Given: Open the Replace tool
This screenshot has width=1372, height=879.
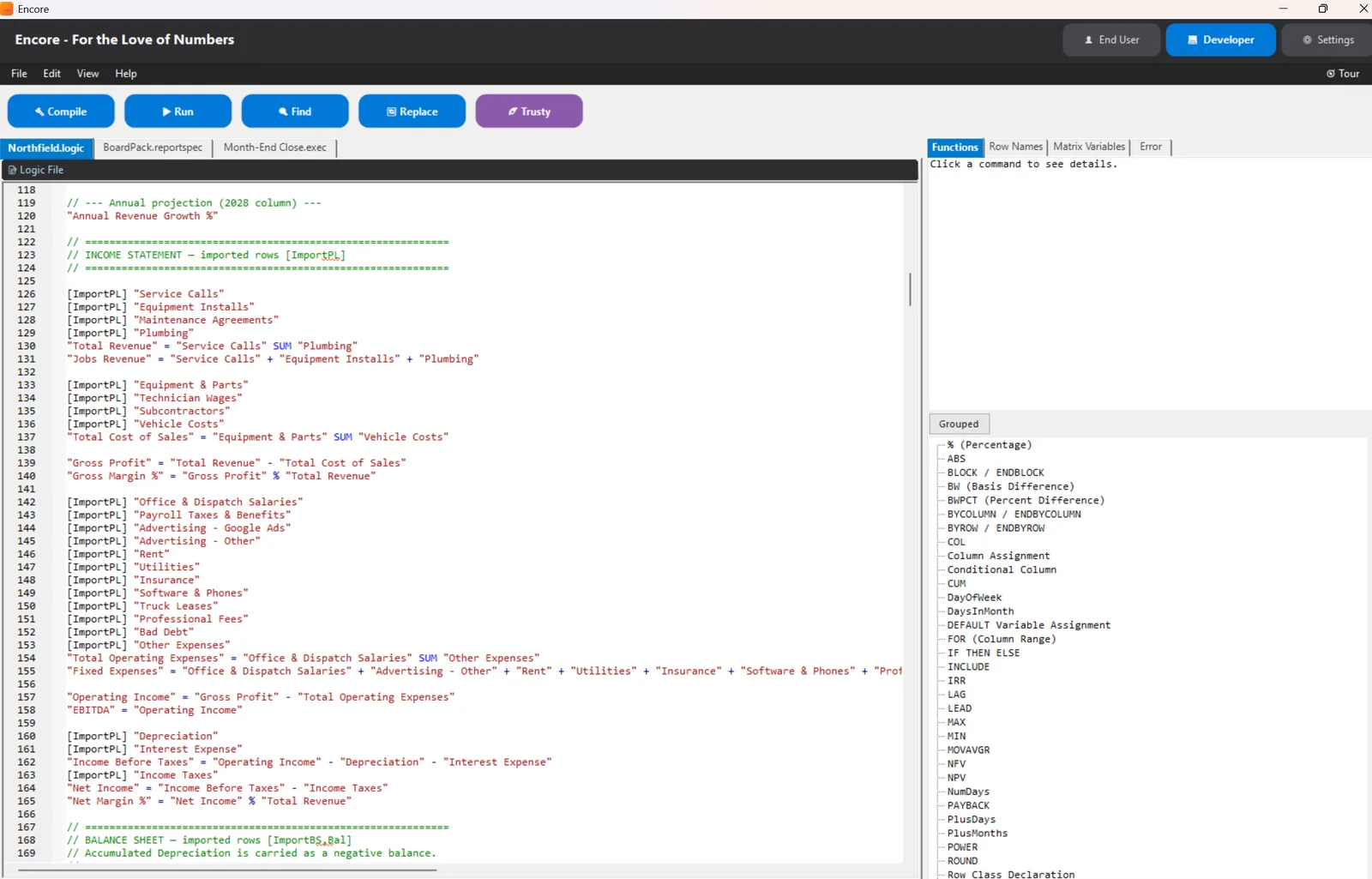Looking at the screenshot, I should (x=412, y=111).
